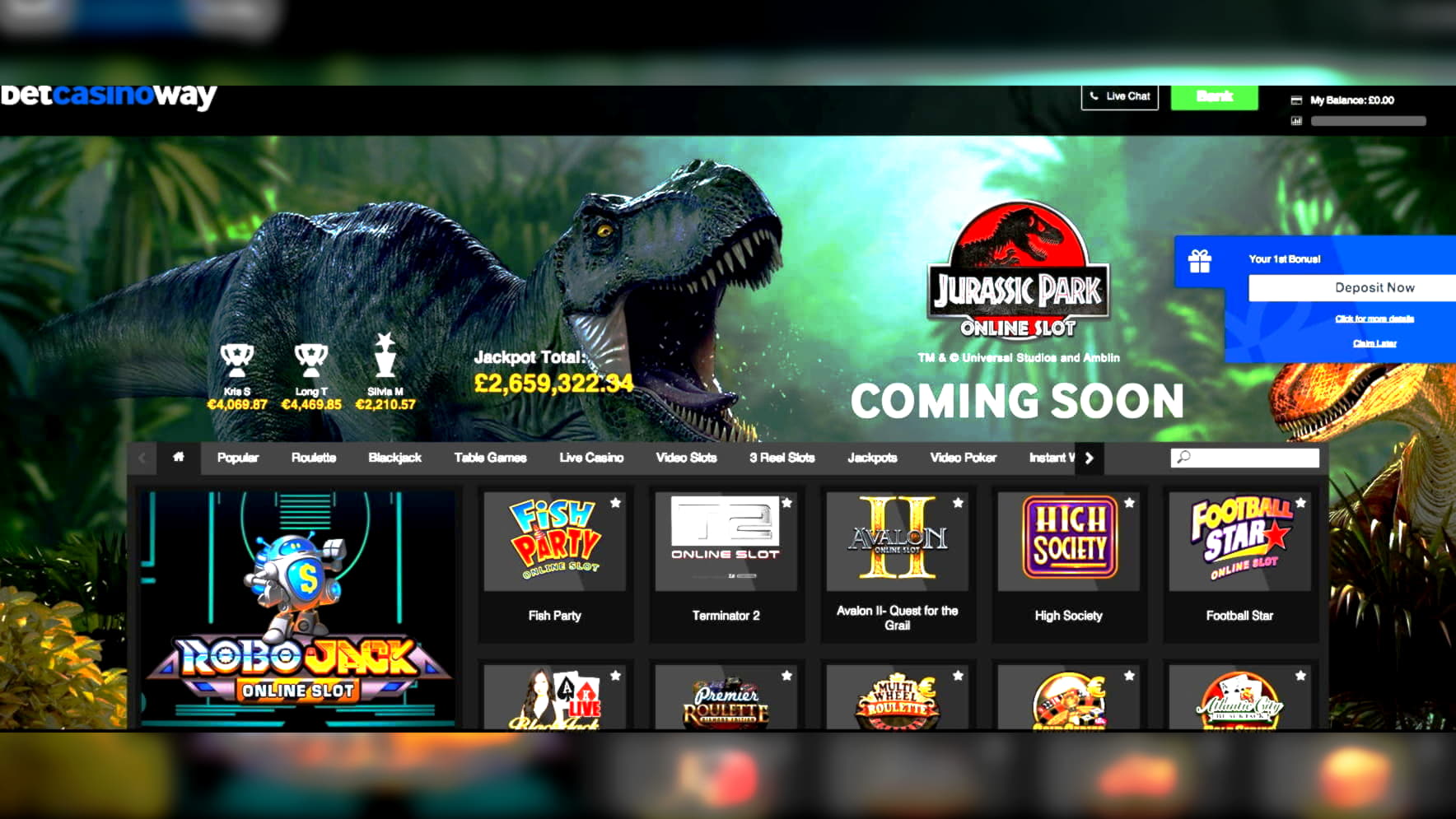Open the gift box bonus icon
Viewport: 1456px width, 819px height.
(1200, 261)
